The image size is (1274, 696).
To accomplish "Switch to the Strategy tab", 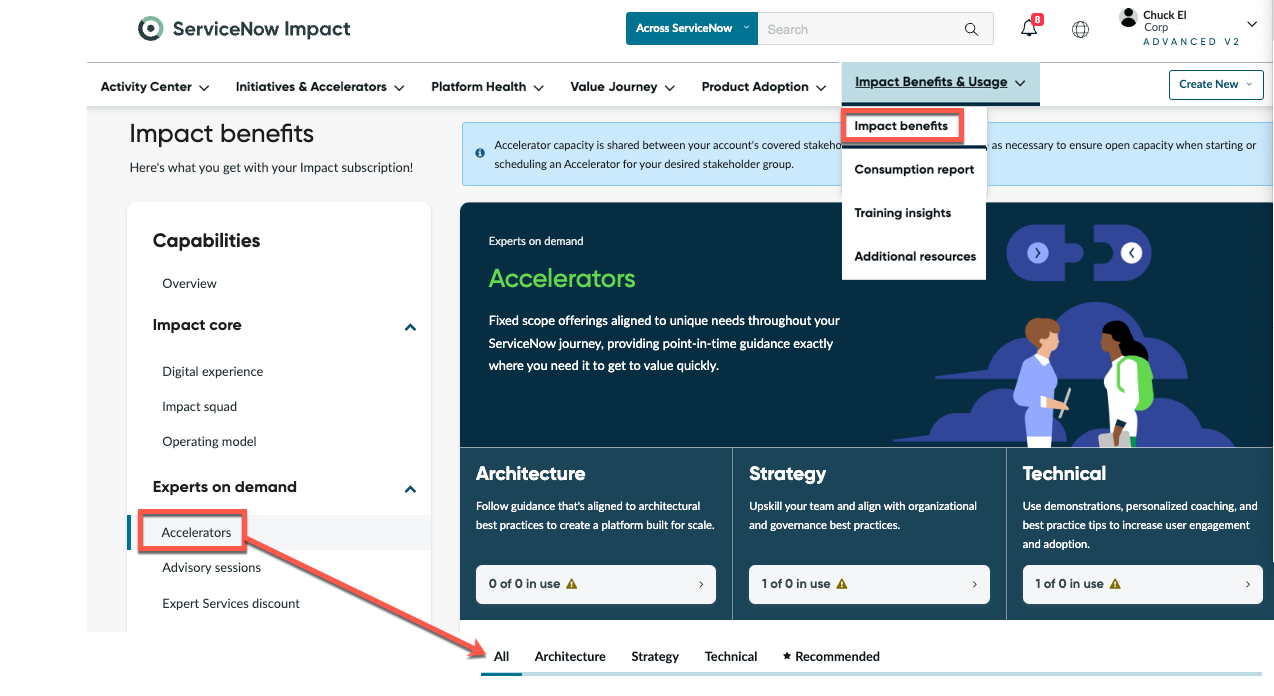I will pyautogui.click(x=655, y=657).
